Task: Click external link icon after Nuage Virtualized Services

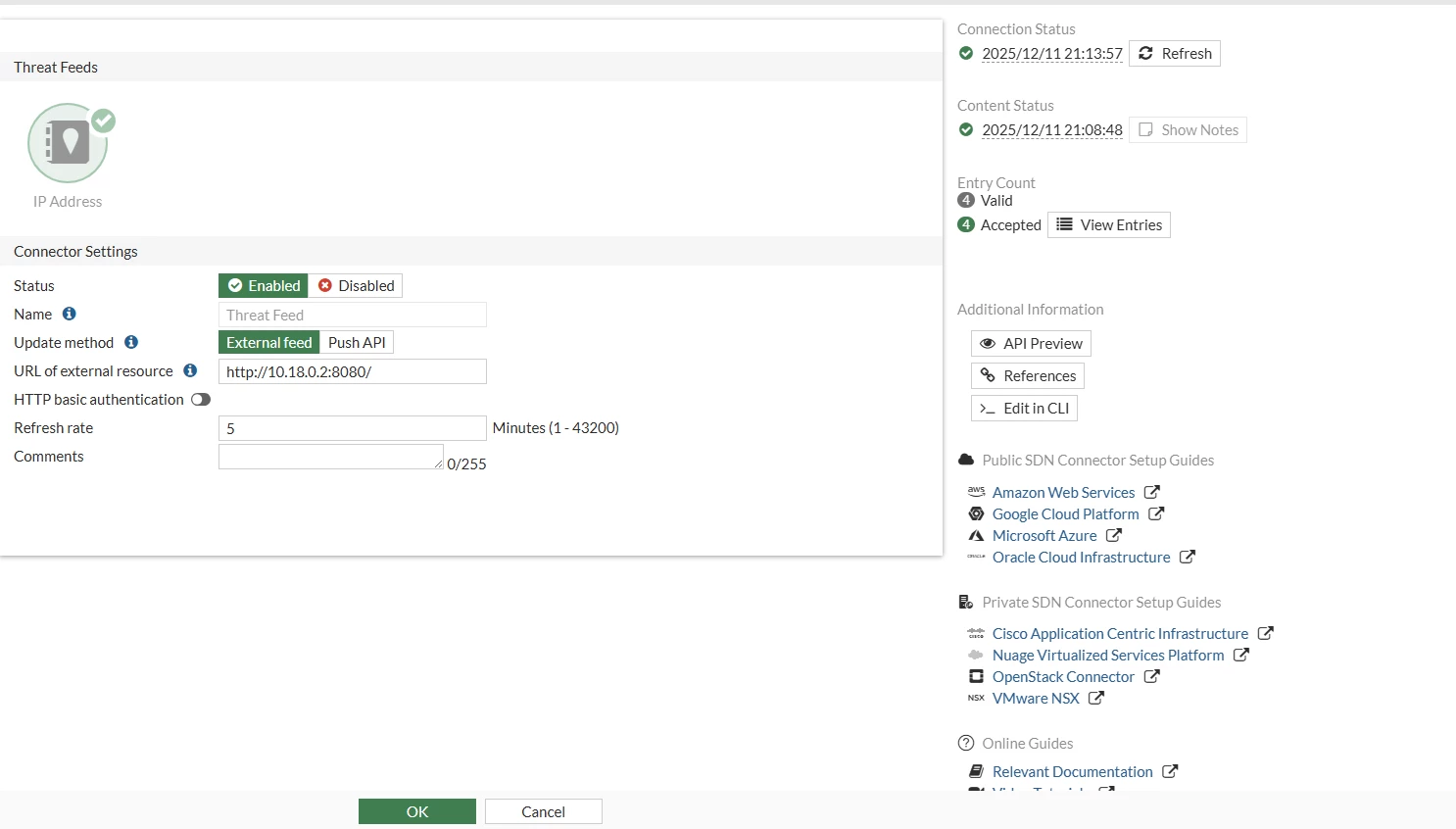Action: (x=1241, y=655)
